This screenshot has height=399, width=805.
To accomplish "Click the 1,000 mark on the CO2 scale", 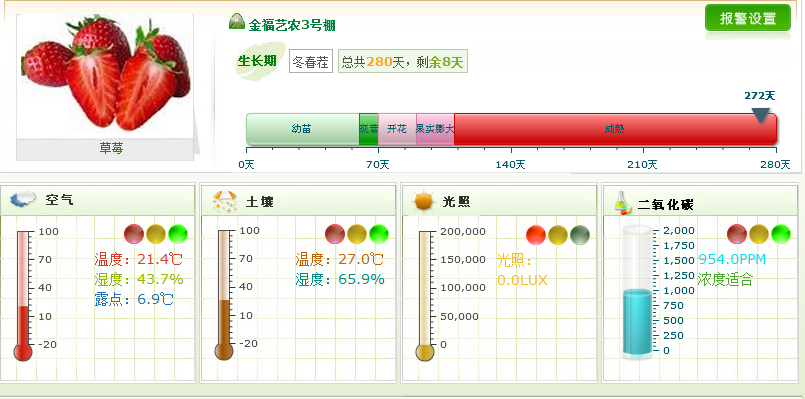I will (x=679, y=290).
